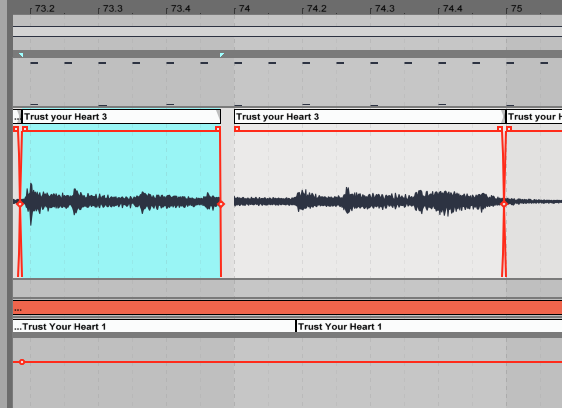Image resolution: width=562 pixels, height=408 pixels.
Task: Click fade-out handle of the highlighted clip
Action: pos(218,128)
